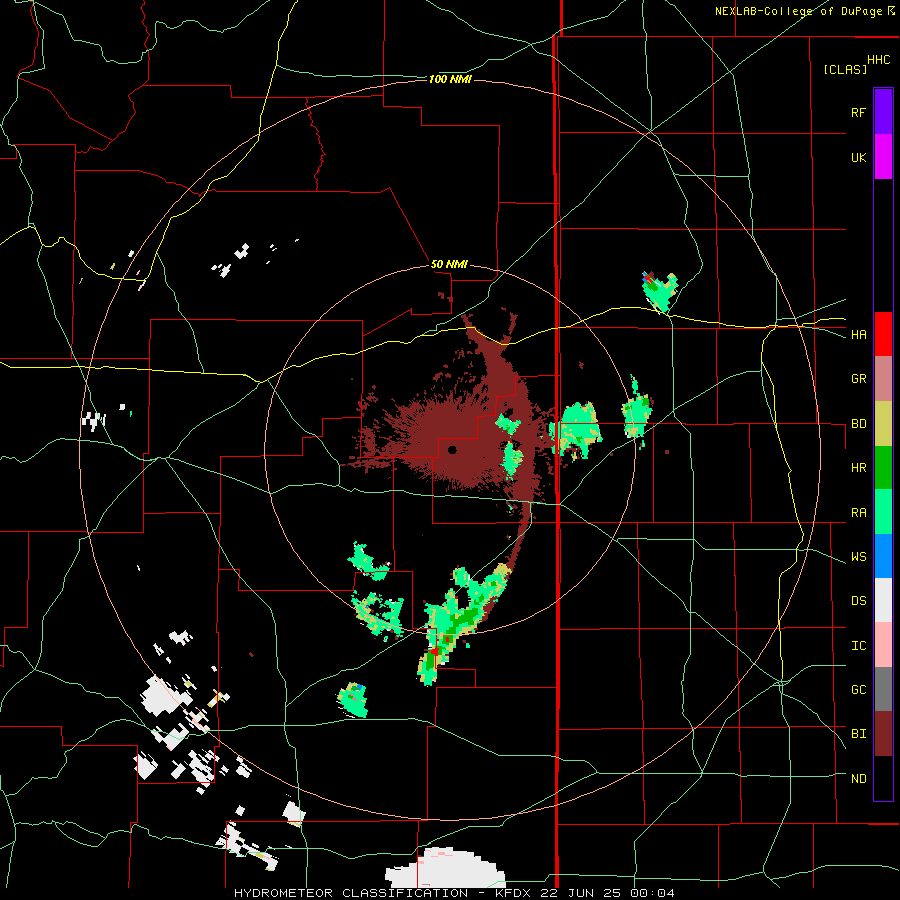Screen dimensions: 900x900
Task: Click the 'ND' legend label
Action: coord(858,779)
